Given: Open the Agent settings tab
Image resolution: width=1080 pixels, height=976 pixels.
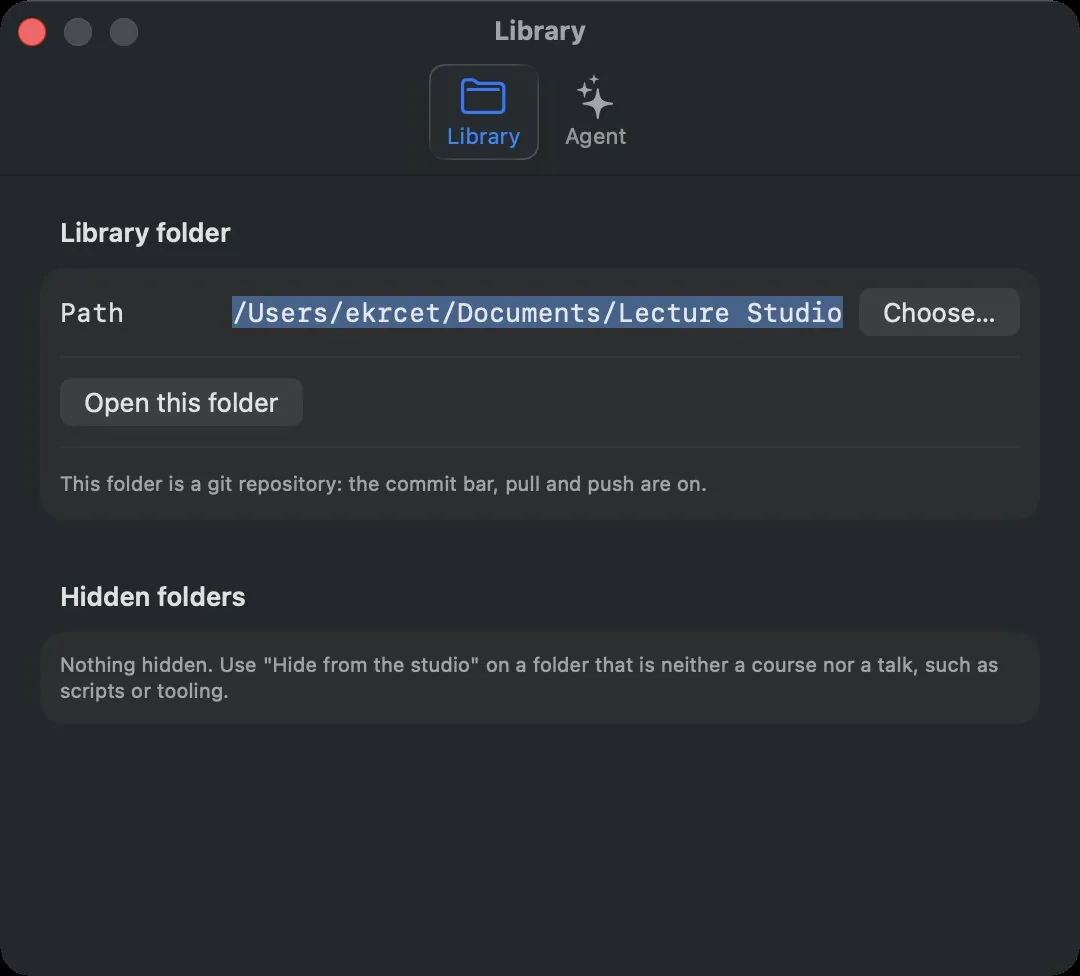Looking at the screenshot, I should 595,112.
